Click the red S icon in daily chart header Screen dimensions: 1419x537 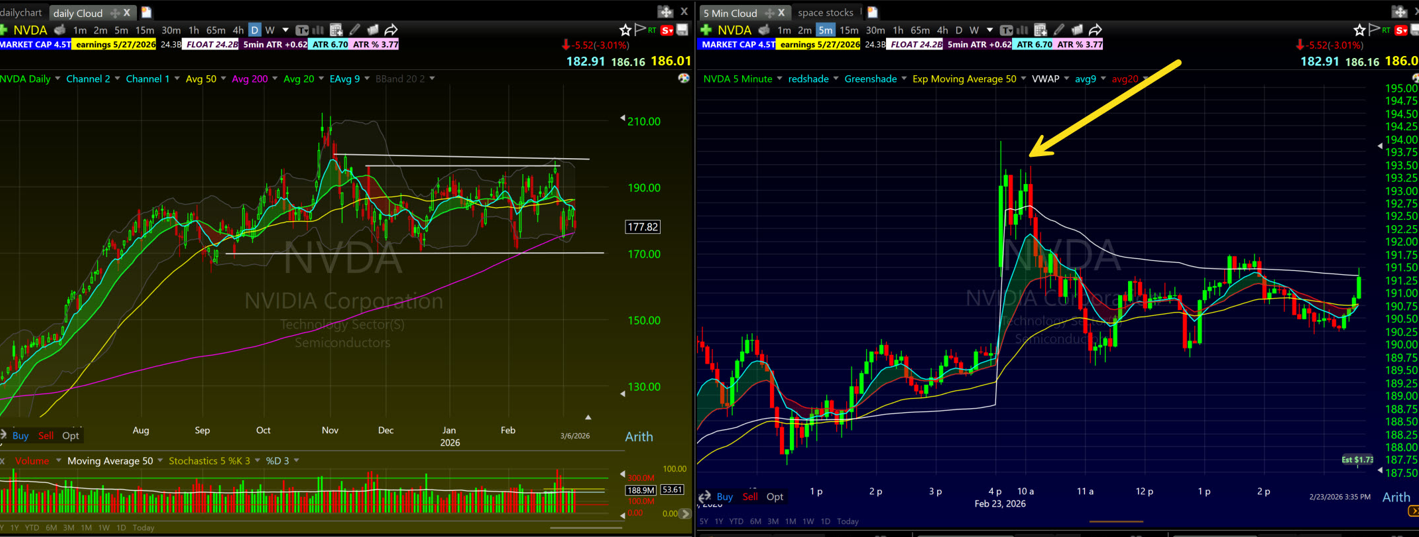pos(667,31)
